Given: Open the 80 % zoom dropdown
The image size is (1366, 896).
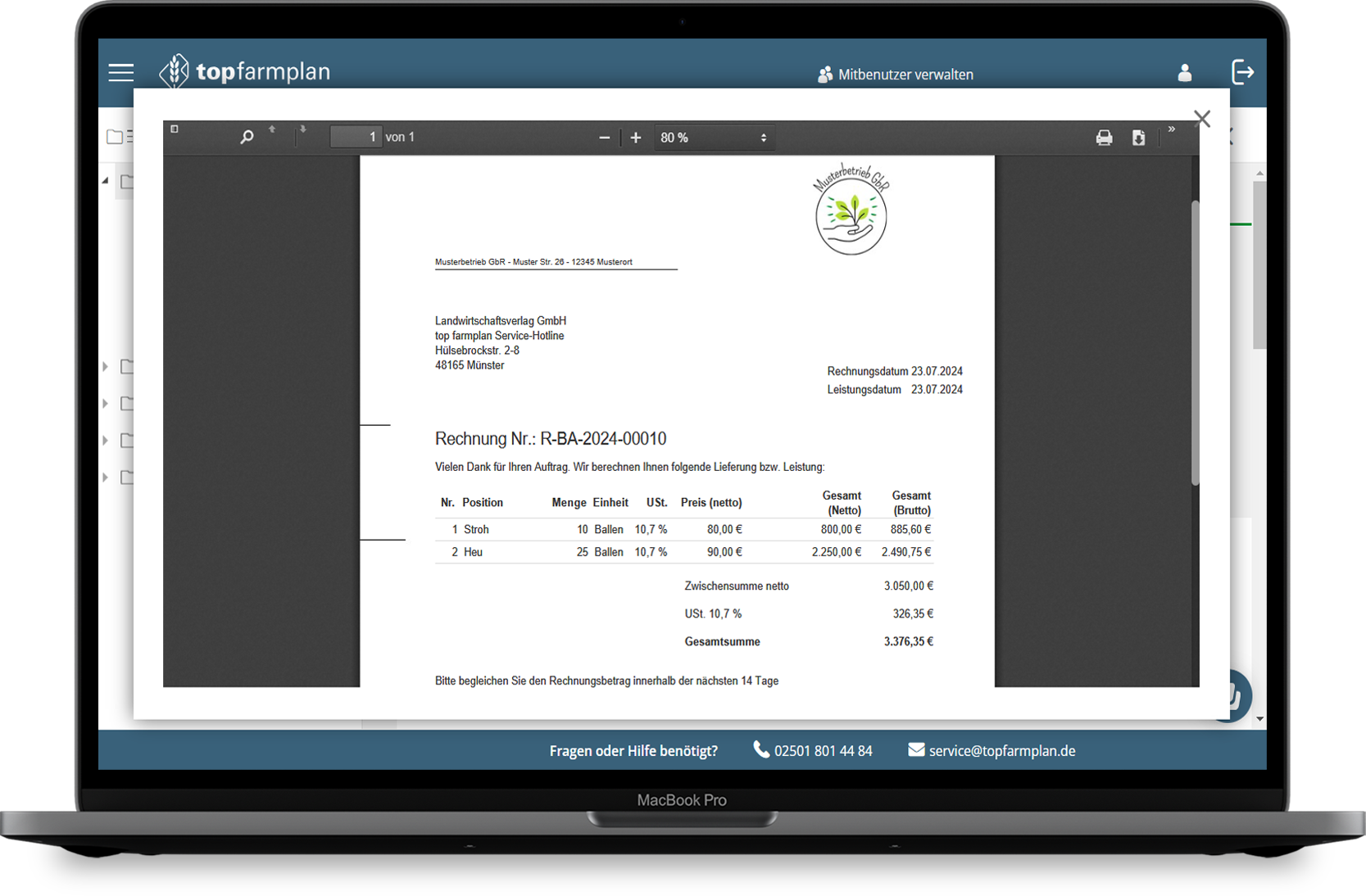Looking at the screenshot, I should [713, 138].
